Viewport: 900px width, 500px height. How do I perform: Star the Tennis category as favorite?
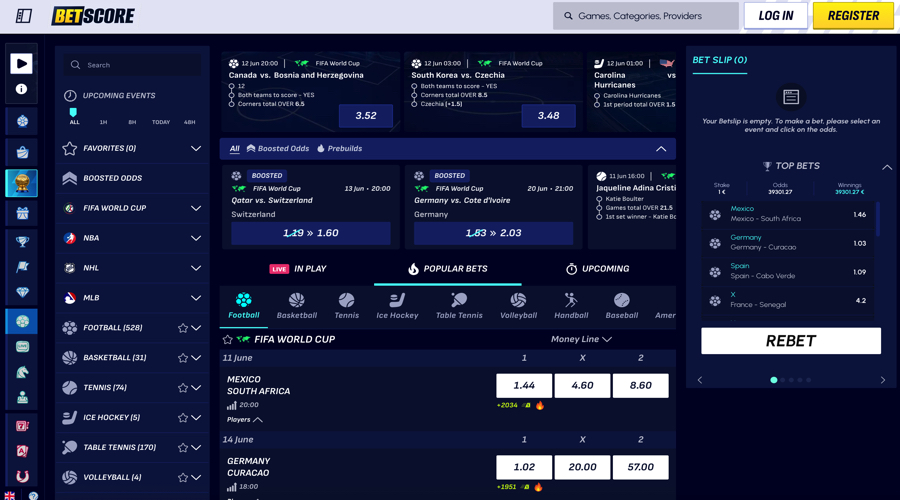[183, 387]
